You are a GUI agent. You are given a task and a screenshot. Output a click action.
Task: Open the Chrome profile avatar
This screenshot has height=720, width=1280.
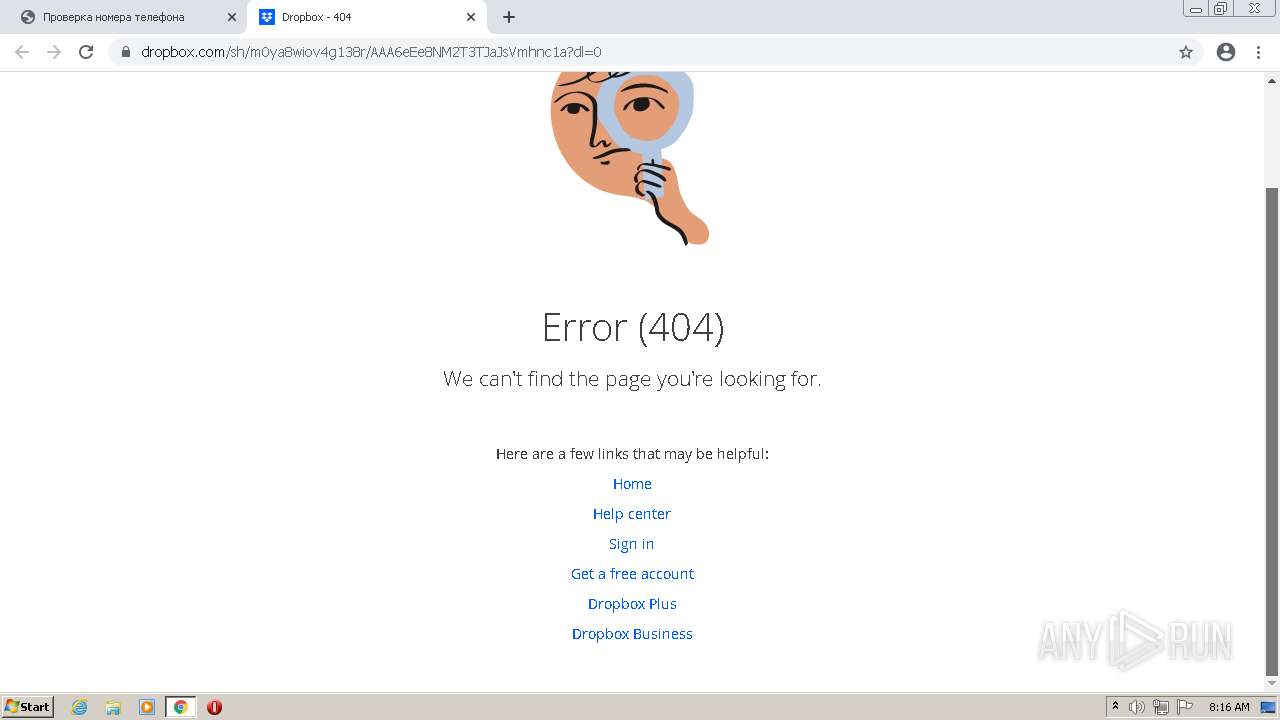point(1226,52)
